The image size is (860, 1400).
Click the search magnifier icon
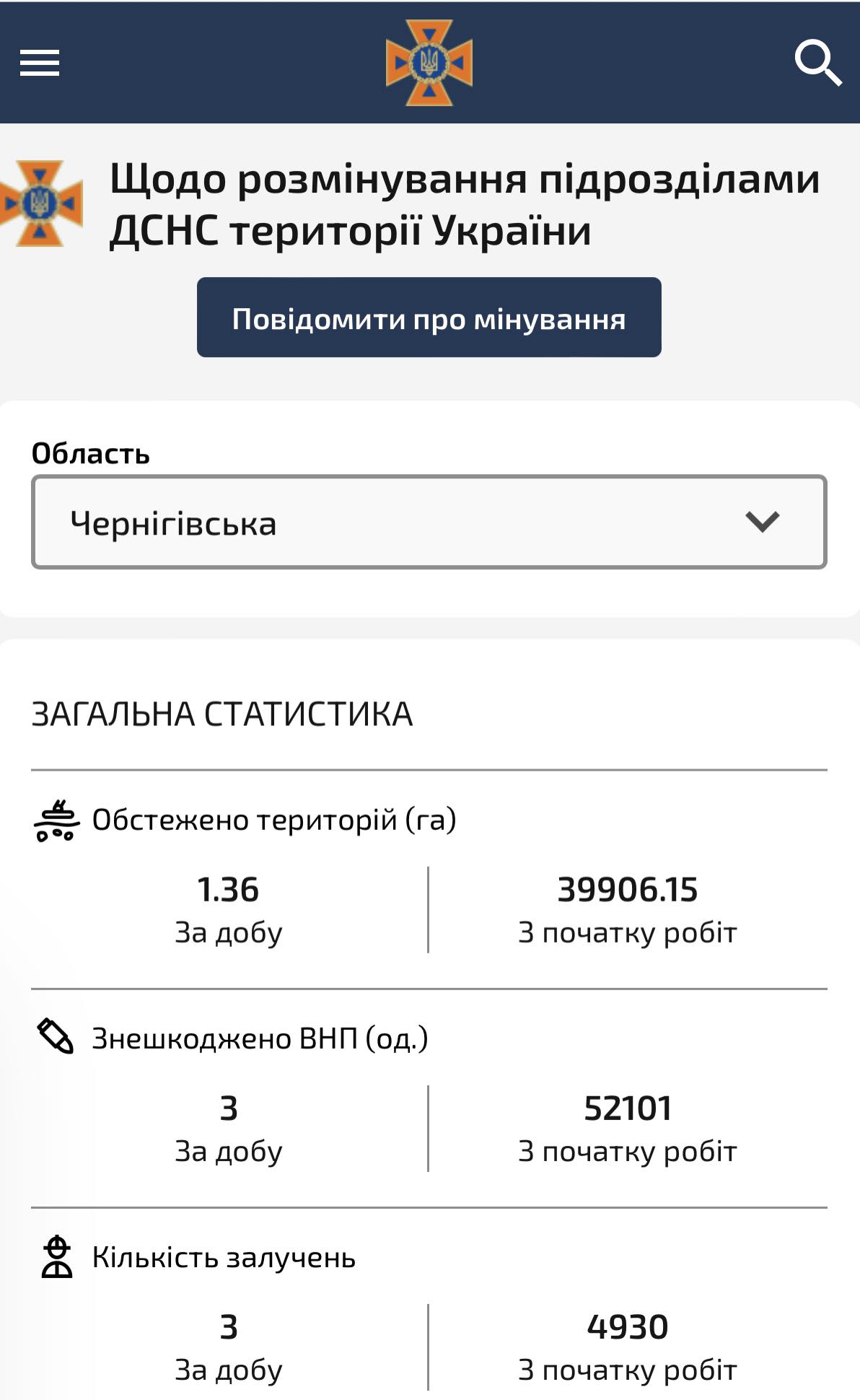coord(817,63)
